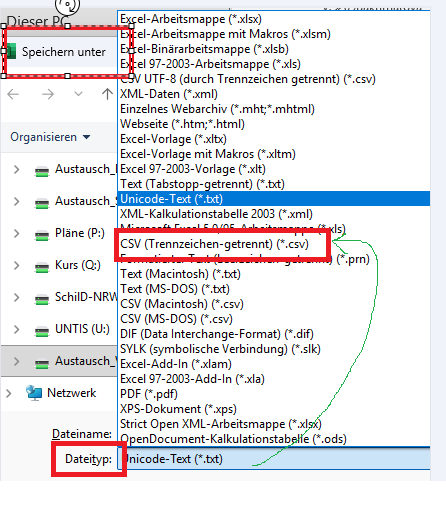Viewport: 446px width, 526px height.
Task: Expand the selected Austausch drive row
Action: (x=16, y=361)
